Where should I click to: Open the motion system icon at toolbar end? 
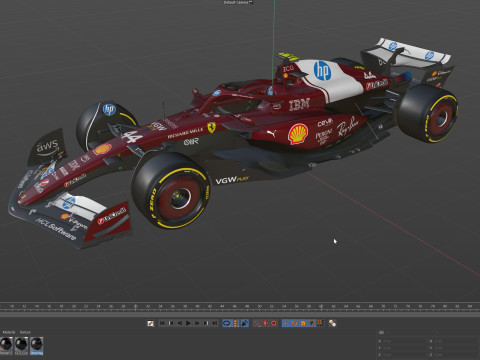(x=332, y=323)
